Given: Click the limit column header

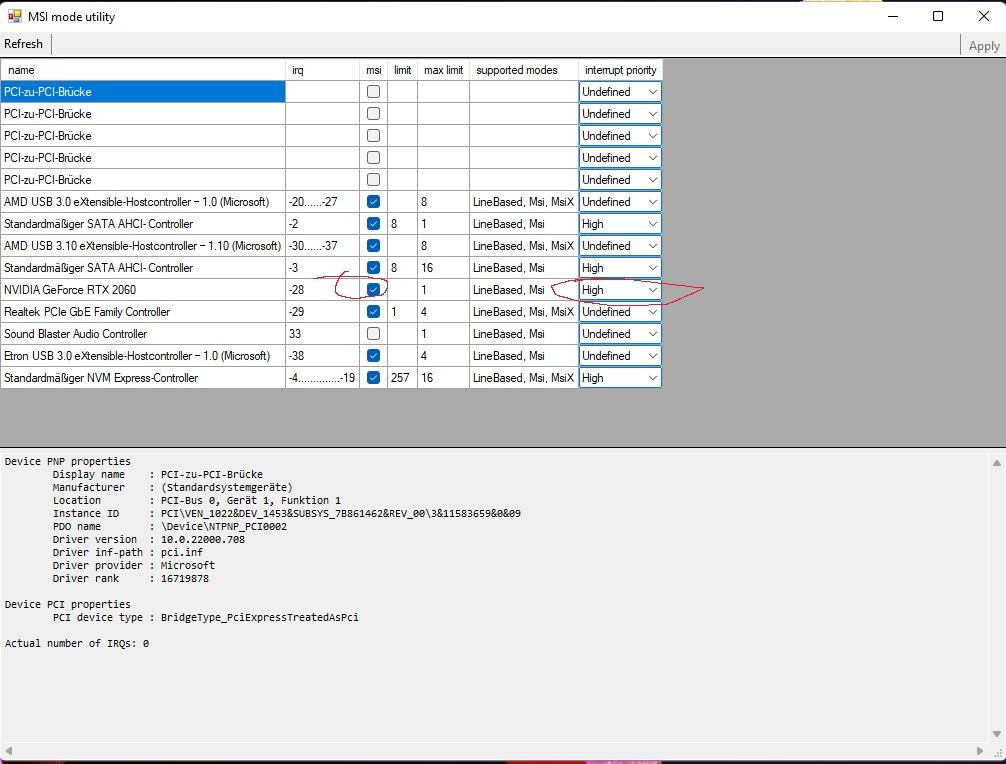Looking at the screenshot, I should [402, 70].
